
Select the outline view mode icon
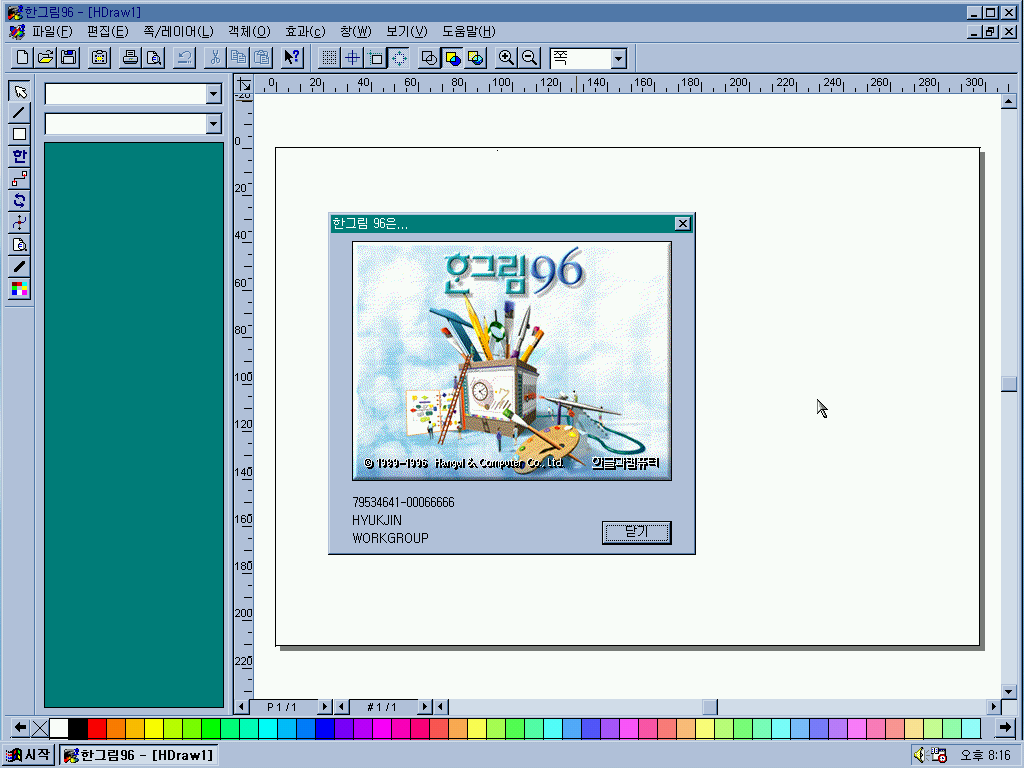(429, 58)
